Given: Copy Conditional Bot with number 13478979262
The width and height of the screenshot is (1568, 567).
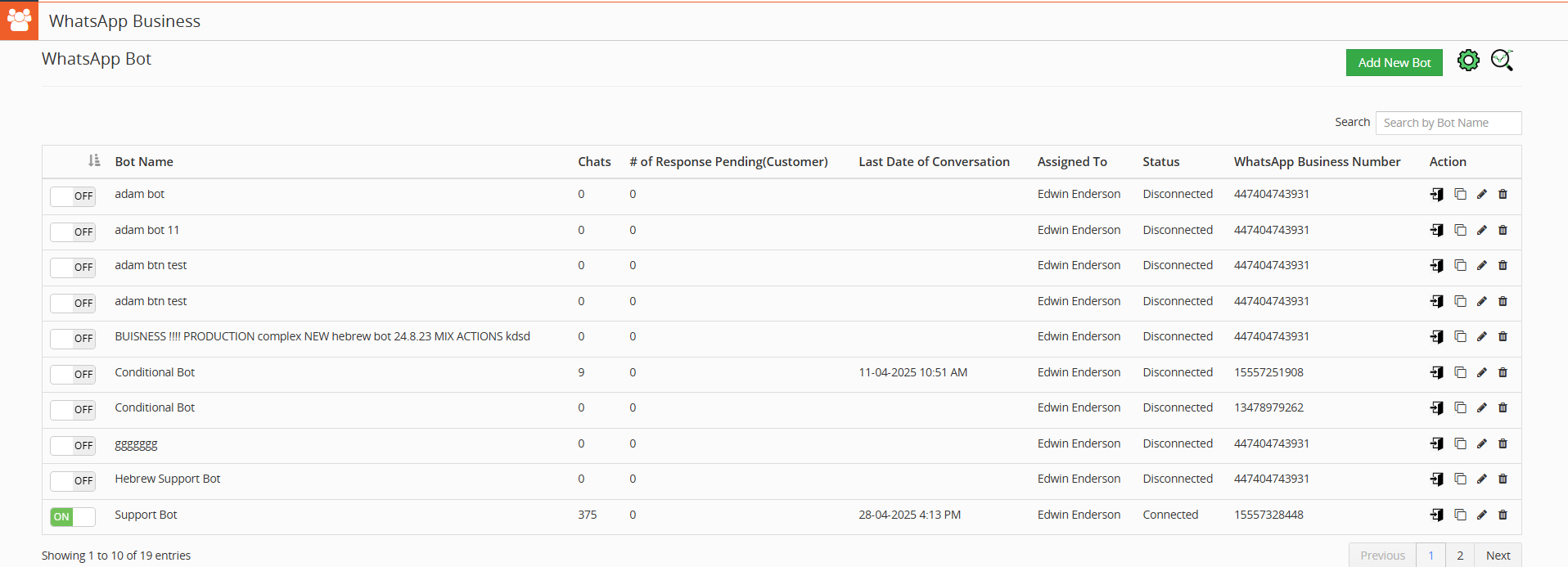Looking at the screenshot, I should tap(1460, 408).
